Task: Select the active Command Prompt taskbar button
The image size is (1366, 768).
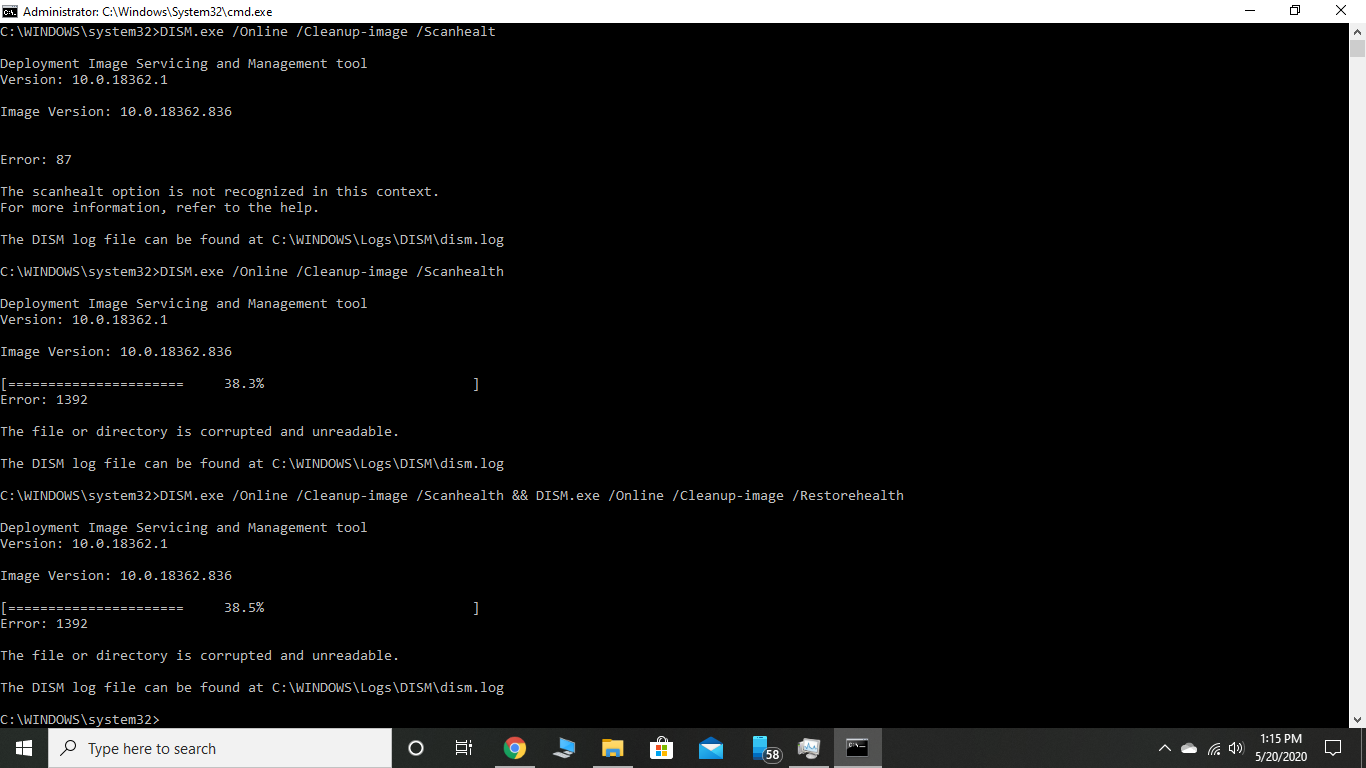Action: [x=858, y=748]
